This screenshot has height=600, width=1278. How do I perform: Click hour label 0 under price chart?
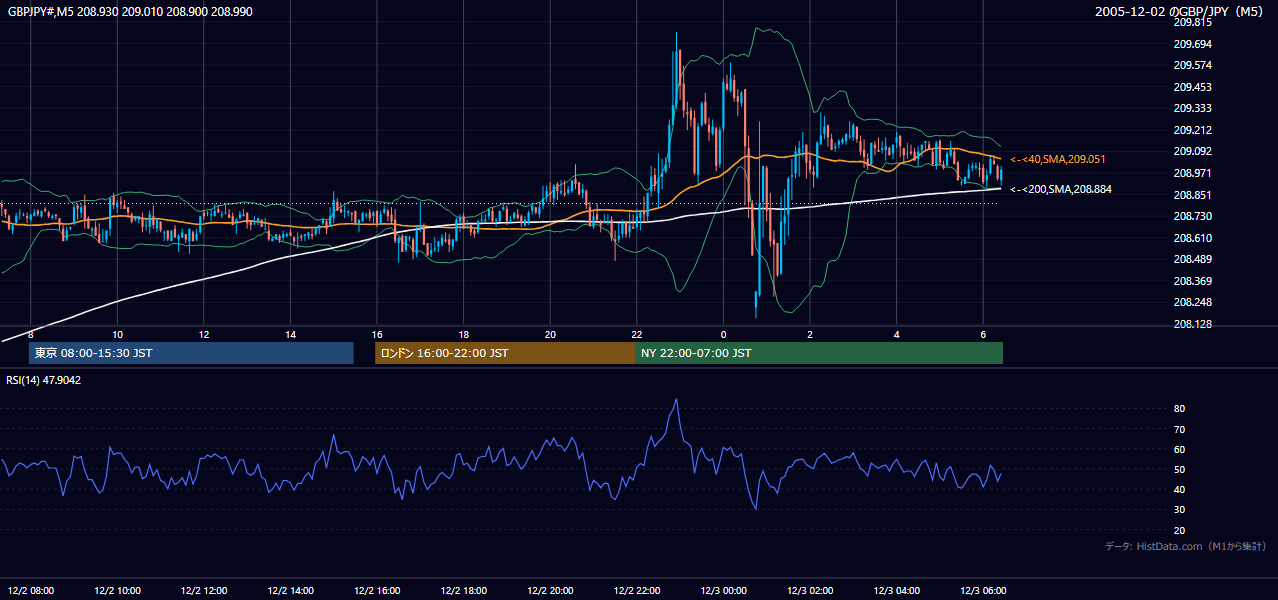coord(723,334)
